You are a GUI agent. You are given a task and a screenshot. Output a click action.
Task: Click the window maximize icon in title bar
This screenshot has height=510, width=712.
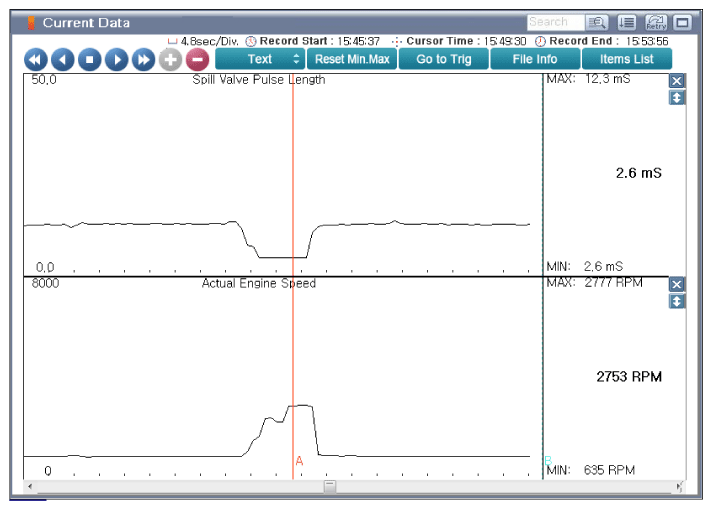pyautogui.click(x=682, y=22)
